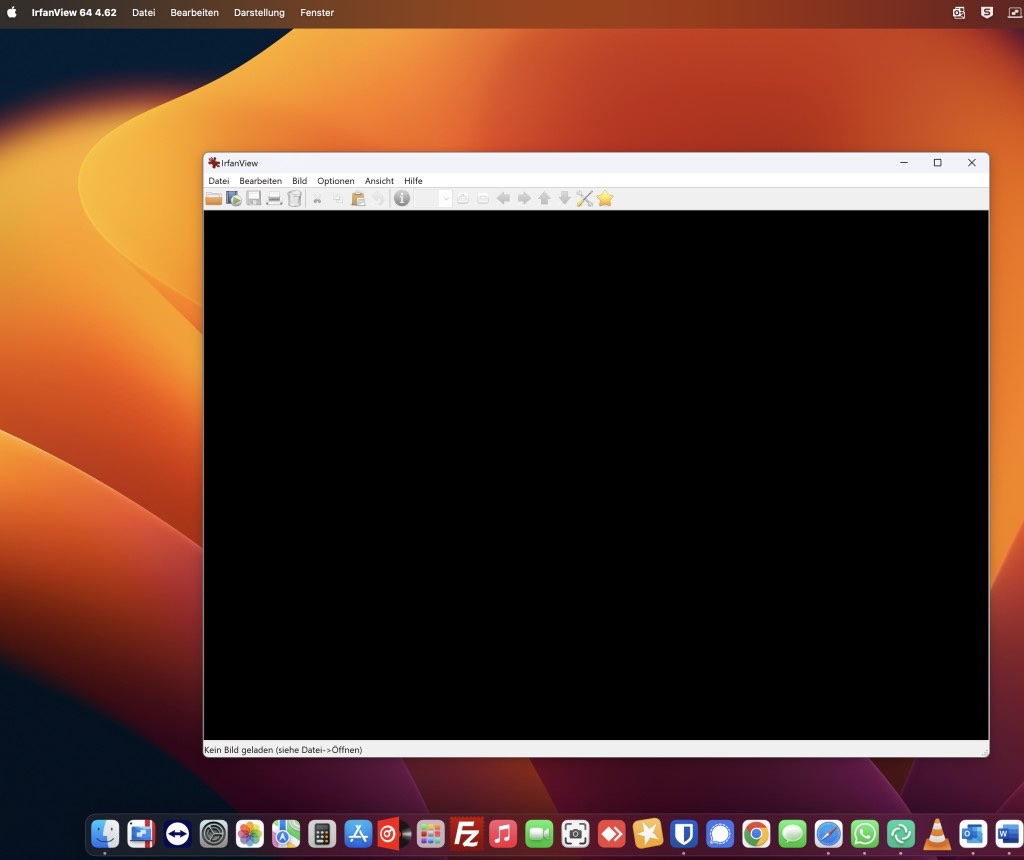The width and height of the screenshot is (1024, 860).
Task: Open the Optionen menu
Action: 336,181
